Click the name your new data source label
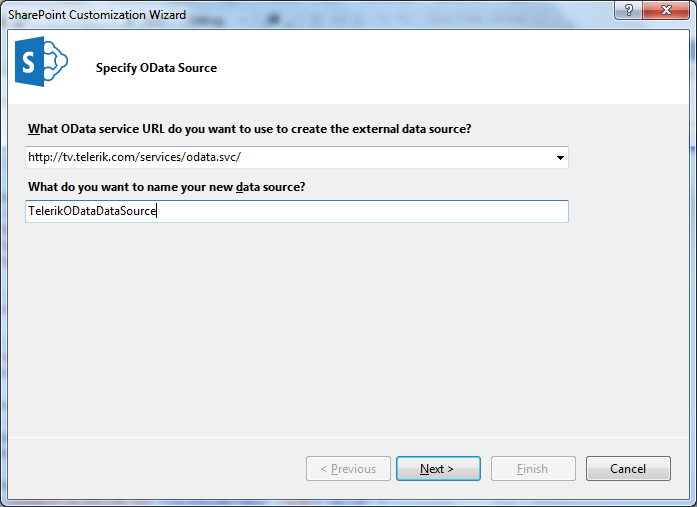The image size is (697, 507). click(167, 187)
